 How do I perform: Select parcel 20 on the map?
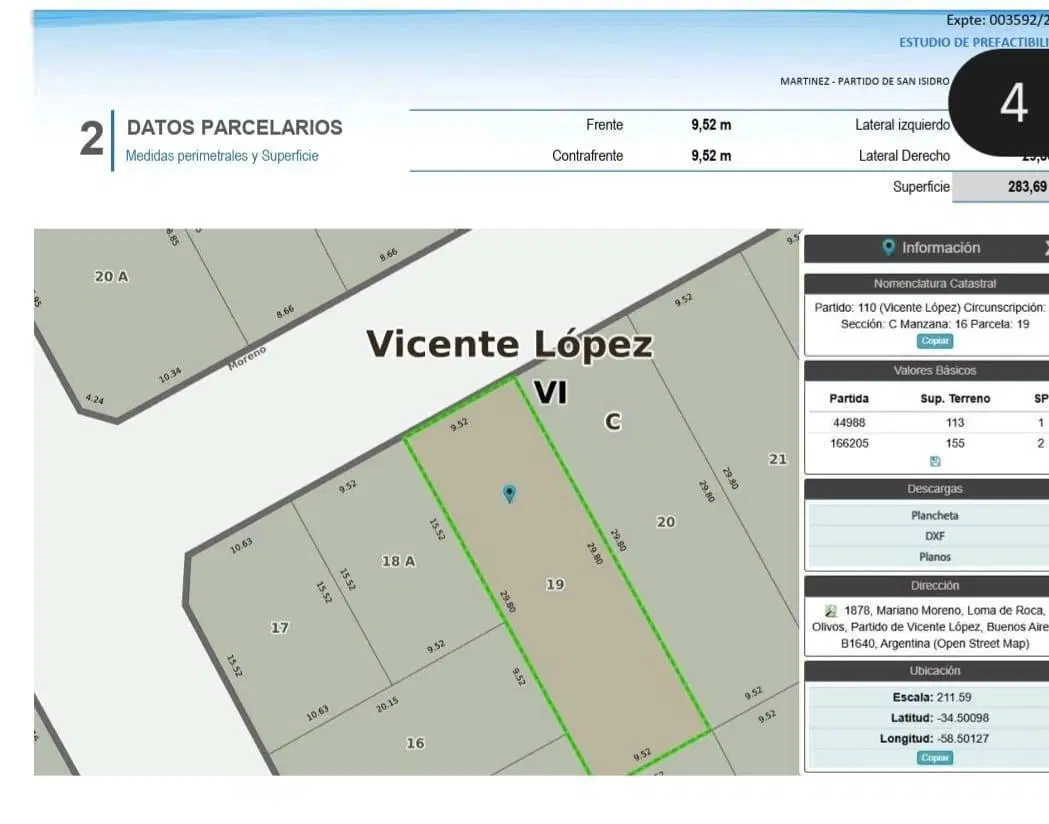[x=666, y=522]
